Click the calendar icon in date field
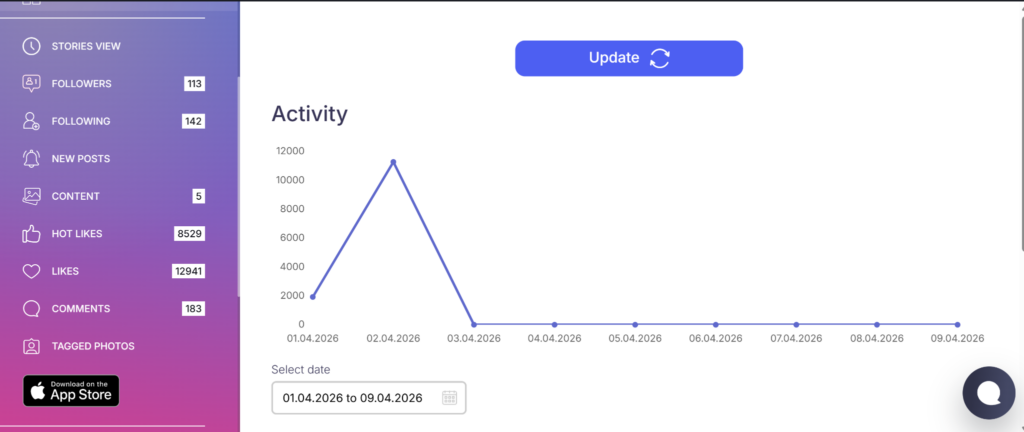 [449, 398]
